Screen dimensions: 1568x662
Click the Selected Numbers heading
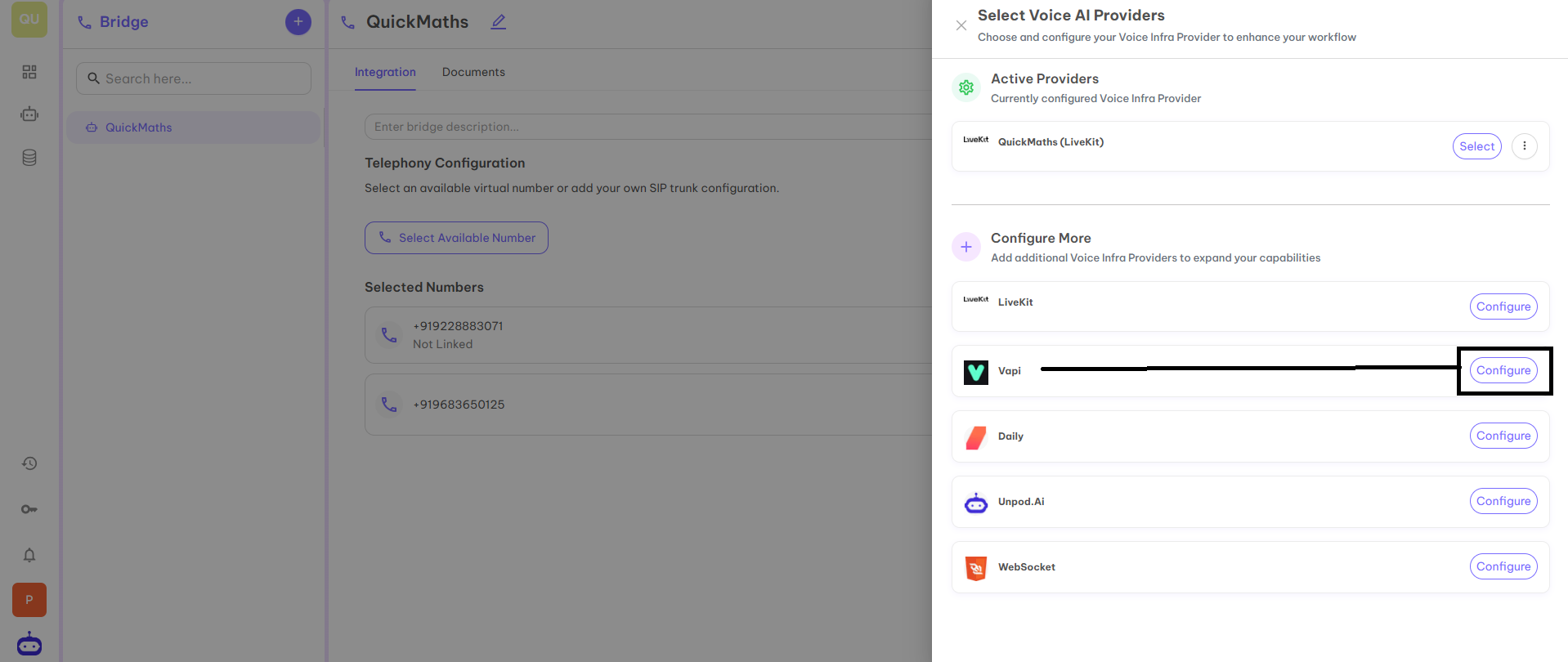[x=424, y=288]
